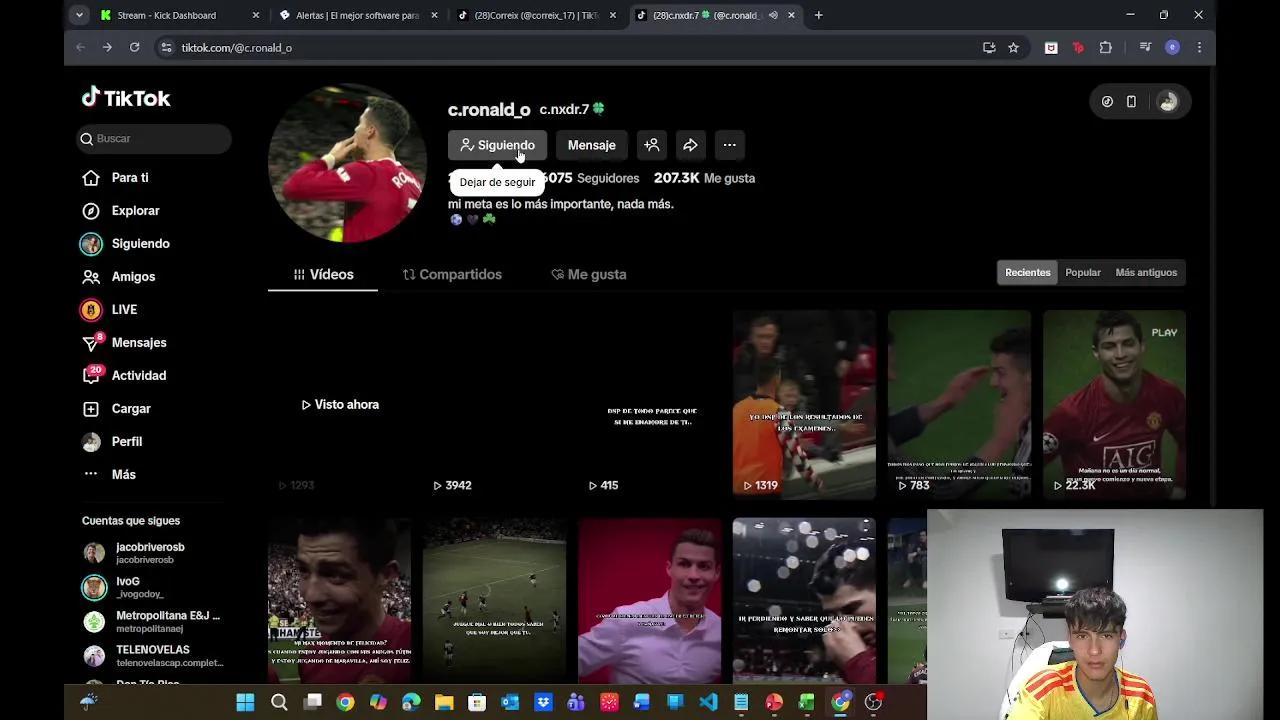Sort videos by Popular
Screen dimensions: 1280x720
coord(1083,273)
